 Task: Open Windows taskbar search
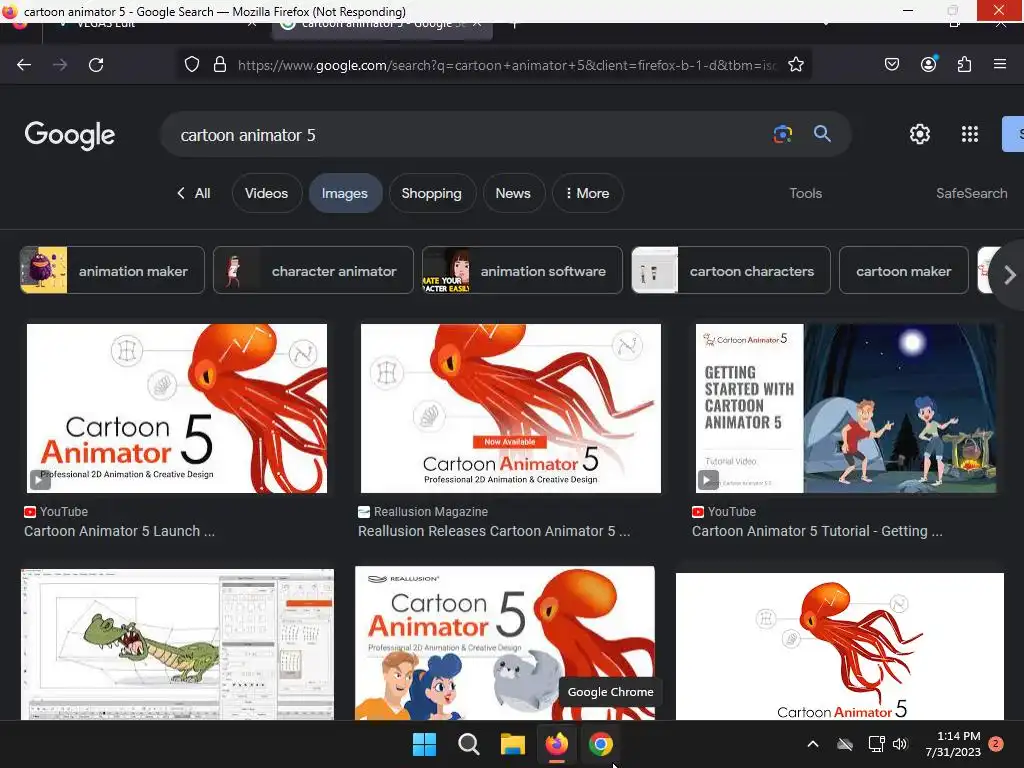(468, 744)
